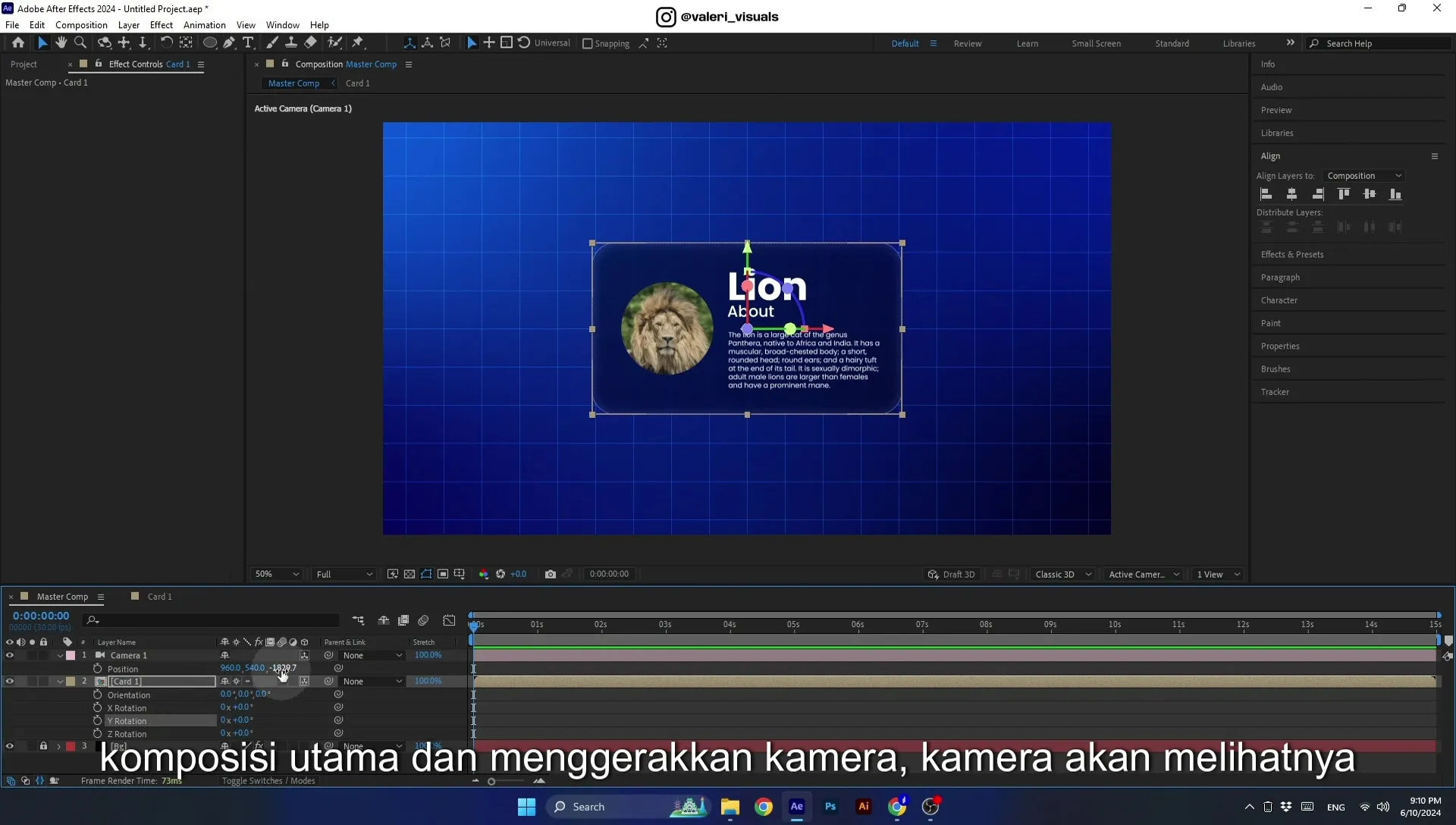Image resolution: width=1456 pixels, height=825 pixels.
Task: Select the Clone Stamp tool
Action: coord(290,43)
